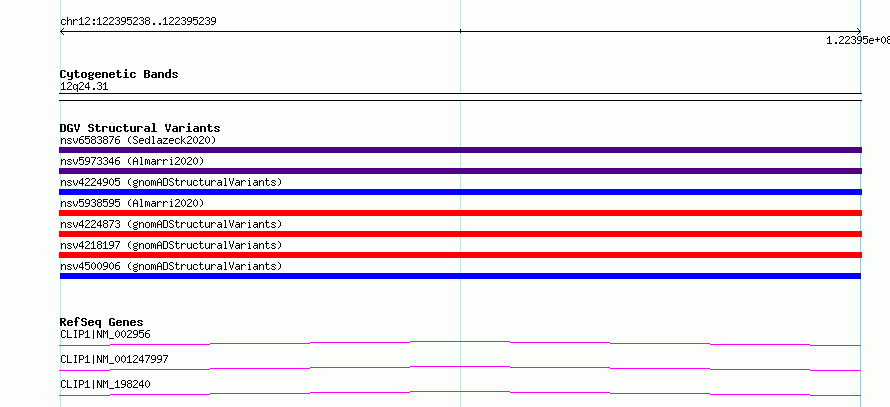Click the magenta gene line for NM_001247997
Image resolution: width=890 pixels, height=407 pixels.
tap(460, 368)
